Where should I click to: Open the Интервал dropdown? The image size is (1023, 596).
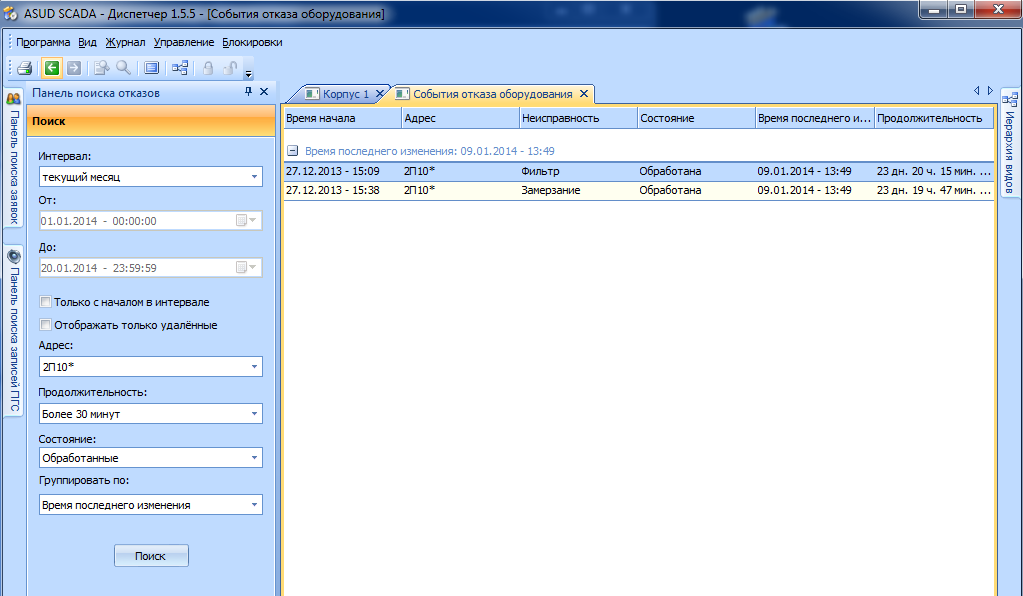tap(254, 178)
